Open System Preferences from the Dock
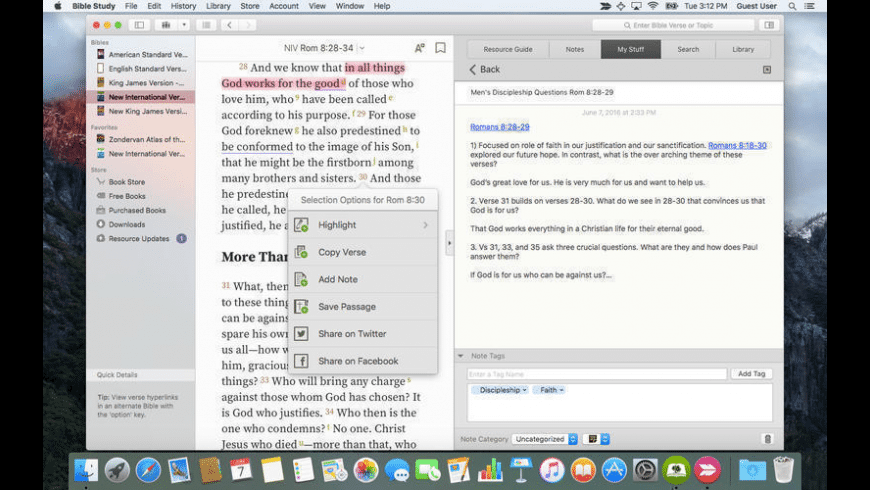870x490 pixels. point(645,470)
